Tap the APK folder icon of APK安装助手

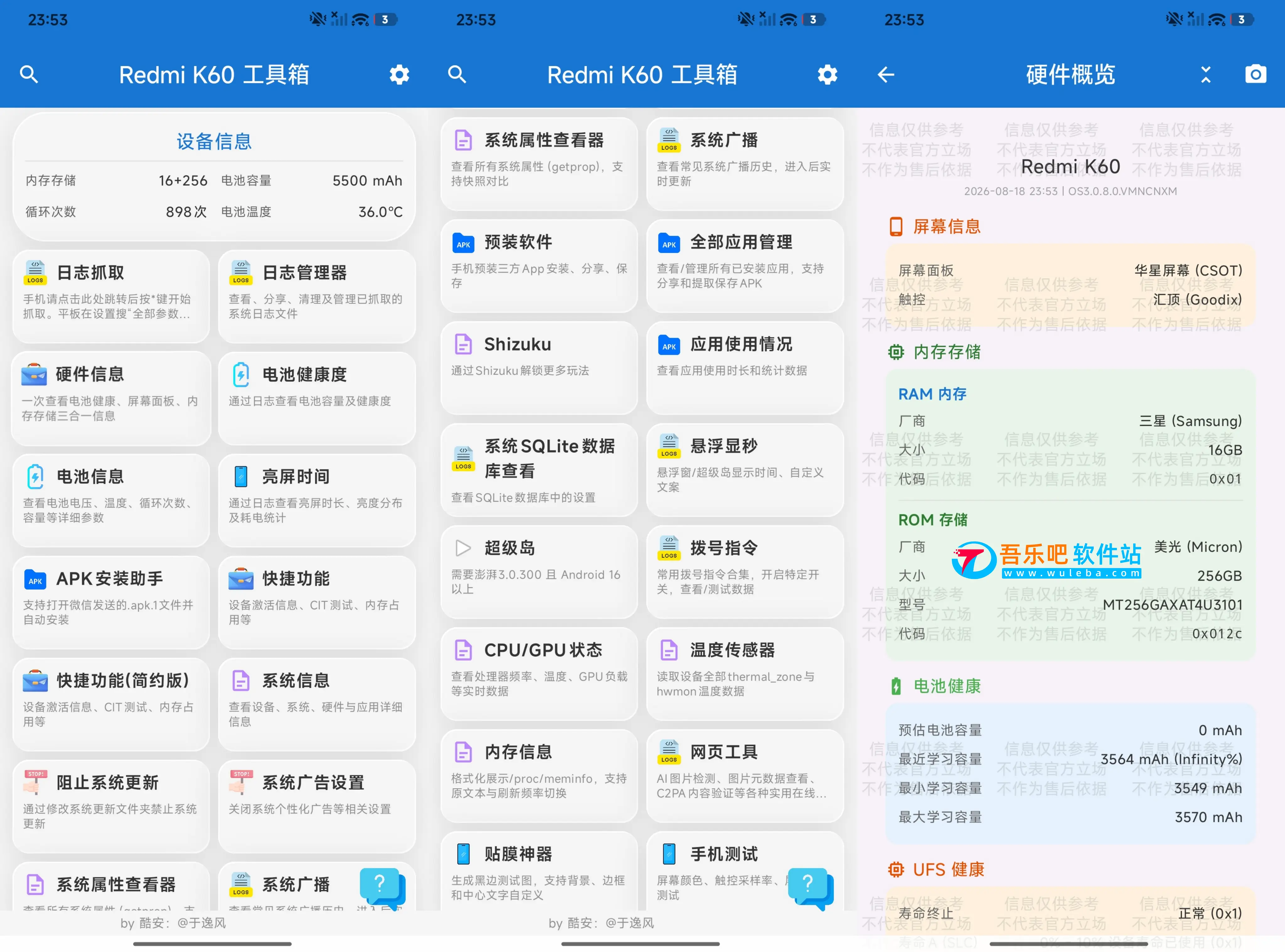pos(35,579)
